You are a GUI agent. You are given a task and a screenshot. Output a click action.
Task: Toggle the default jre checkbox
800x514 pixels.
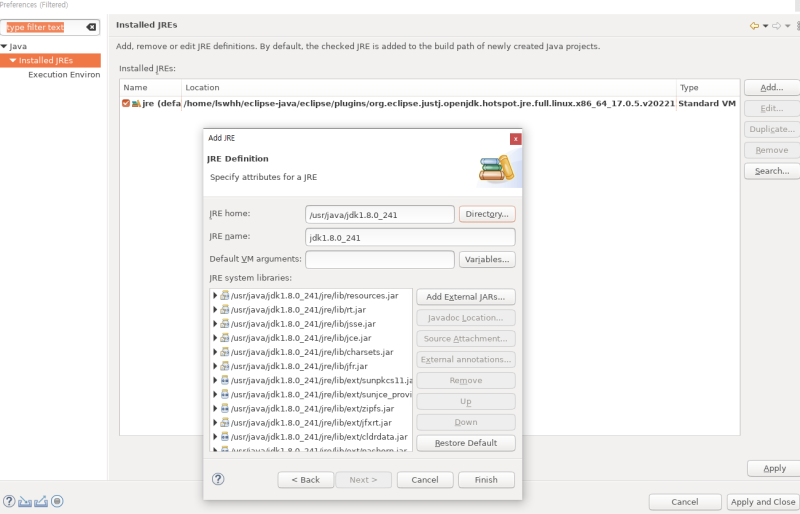(126, 103)
